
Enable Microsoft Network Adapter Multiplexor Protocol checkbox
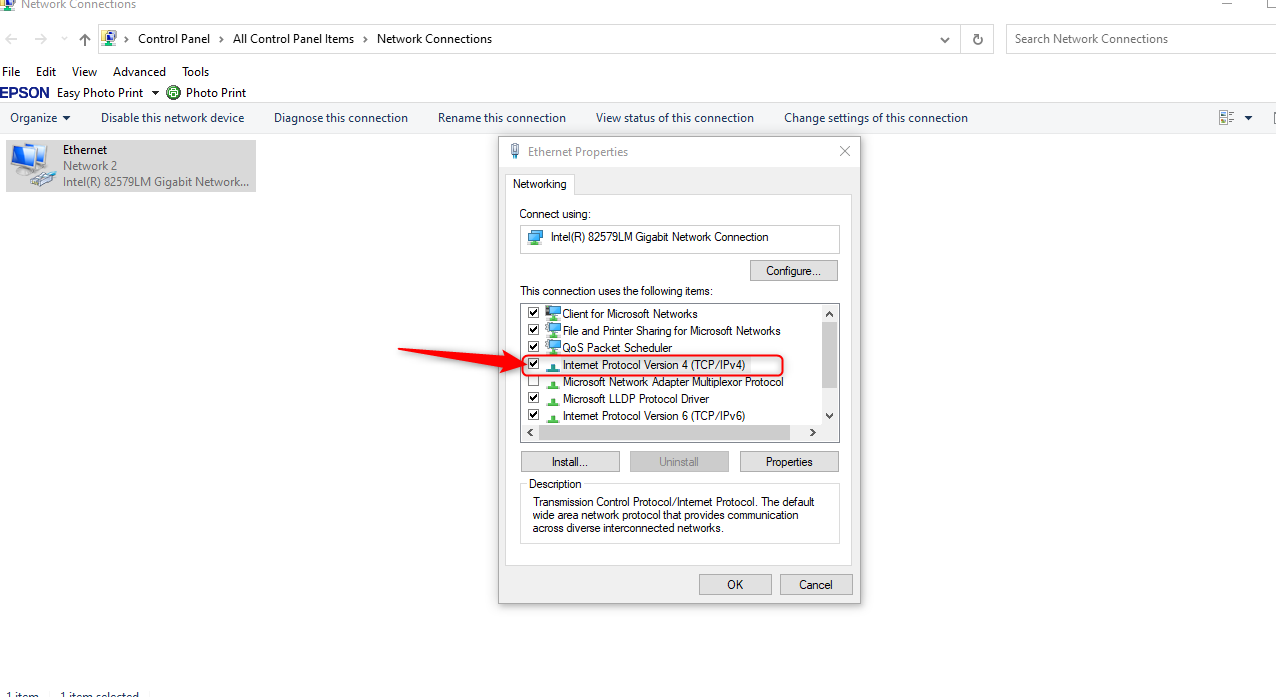[533, 382]
